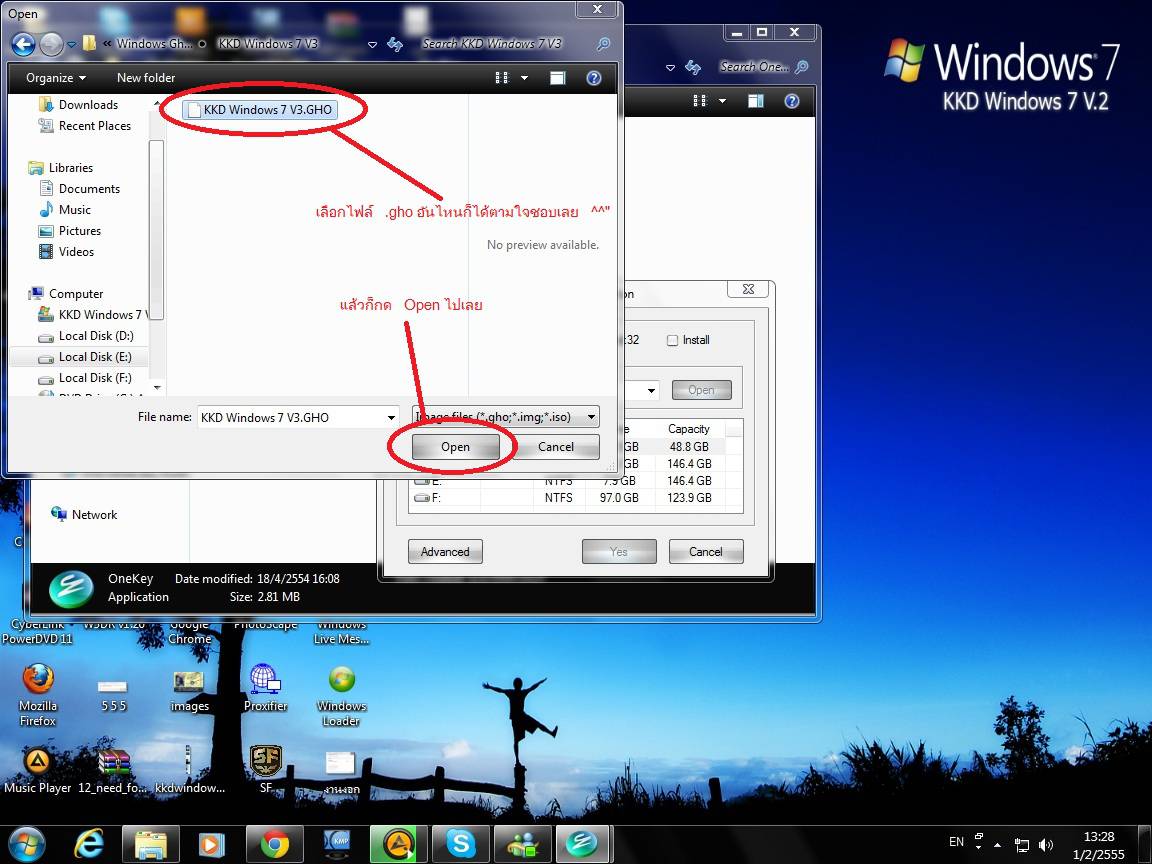The image size is (1152, 864).
Task: Expand the address bar previous locations dropdown
Action: click(372, 45)
